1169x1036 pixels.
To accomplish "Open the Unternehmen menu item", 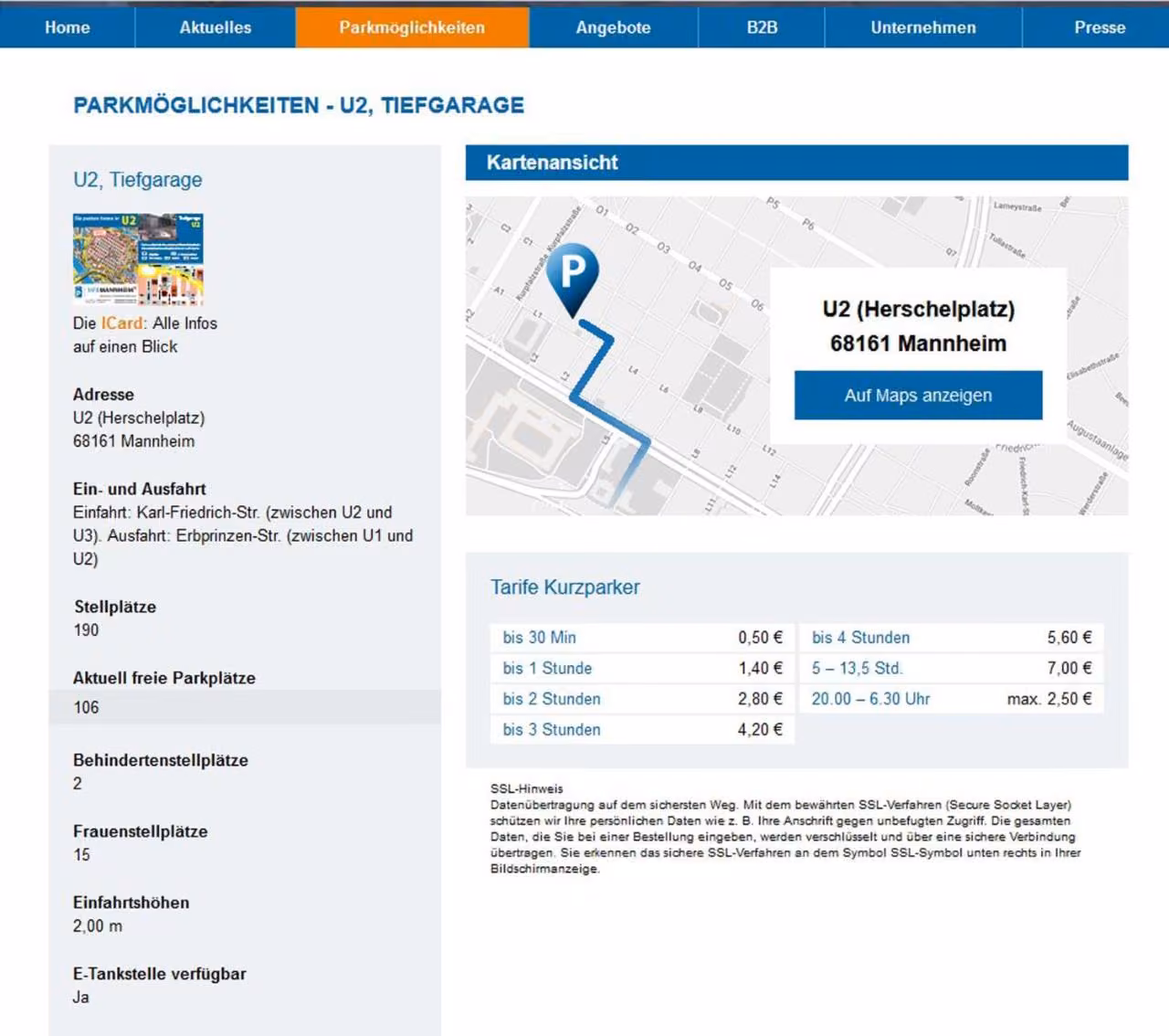I will 923,27.
